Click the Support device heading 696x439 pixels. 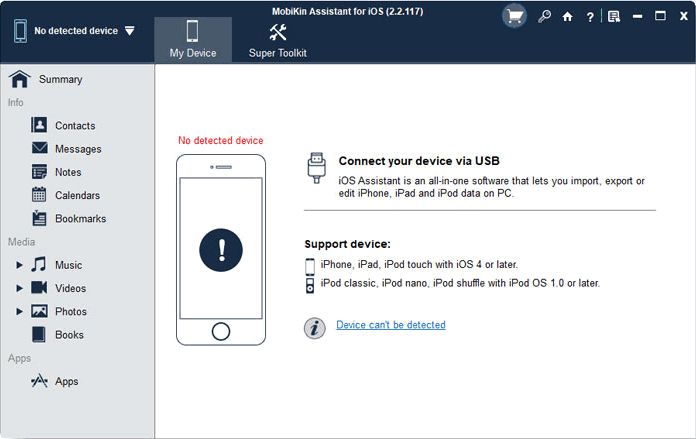point(348,244)
